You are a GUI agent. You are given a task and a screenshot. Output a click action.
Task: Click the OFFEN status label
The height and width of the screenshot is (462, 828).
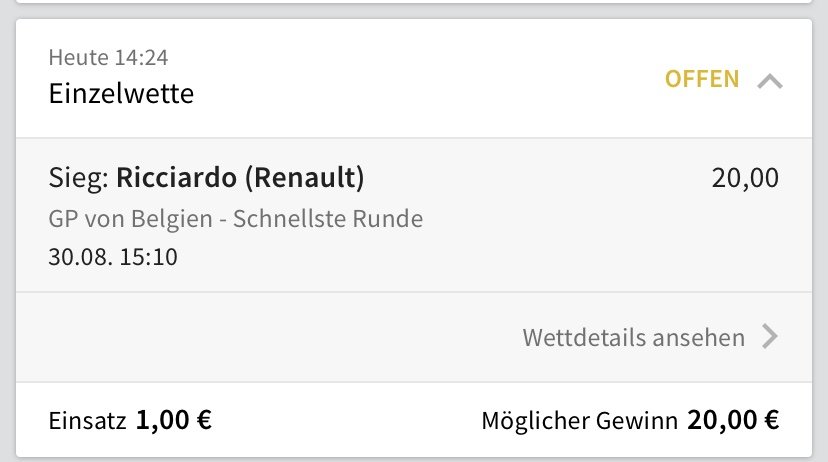pyautogui.click(x=702, y=79)
